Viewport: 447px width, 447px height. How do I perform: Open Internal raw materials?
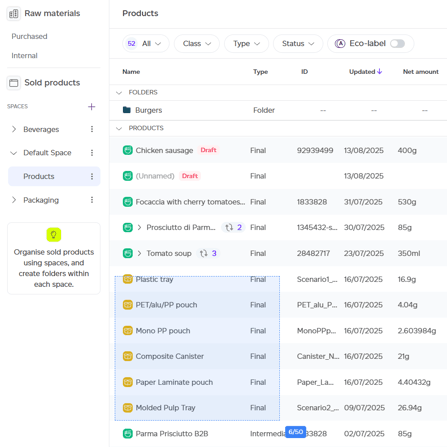pos(24,56)
